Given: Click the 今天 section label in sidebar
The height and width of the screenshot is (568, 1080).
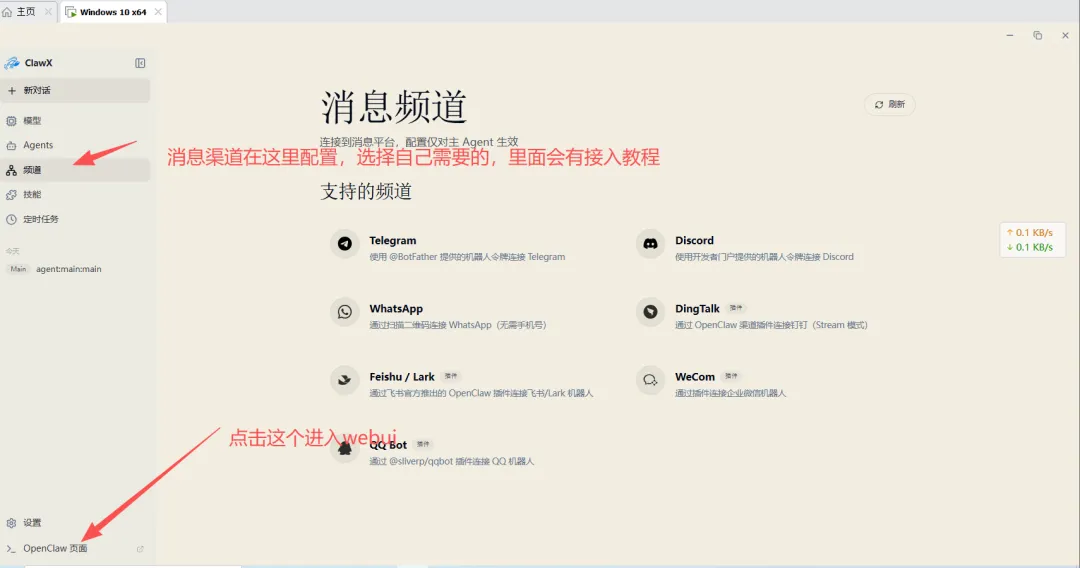Looking at the screenshot, I should [12, 251].
